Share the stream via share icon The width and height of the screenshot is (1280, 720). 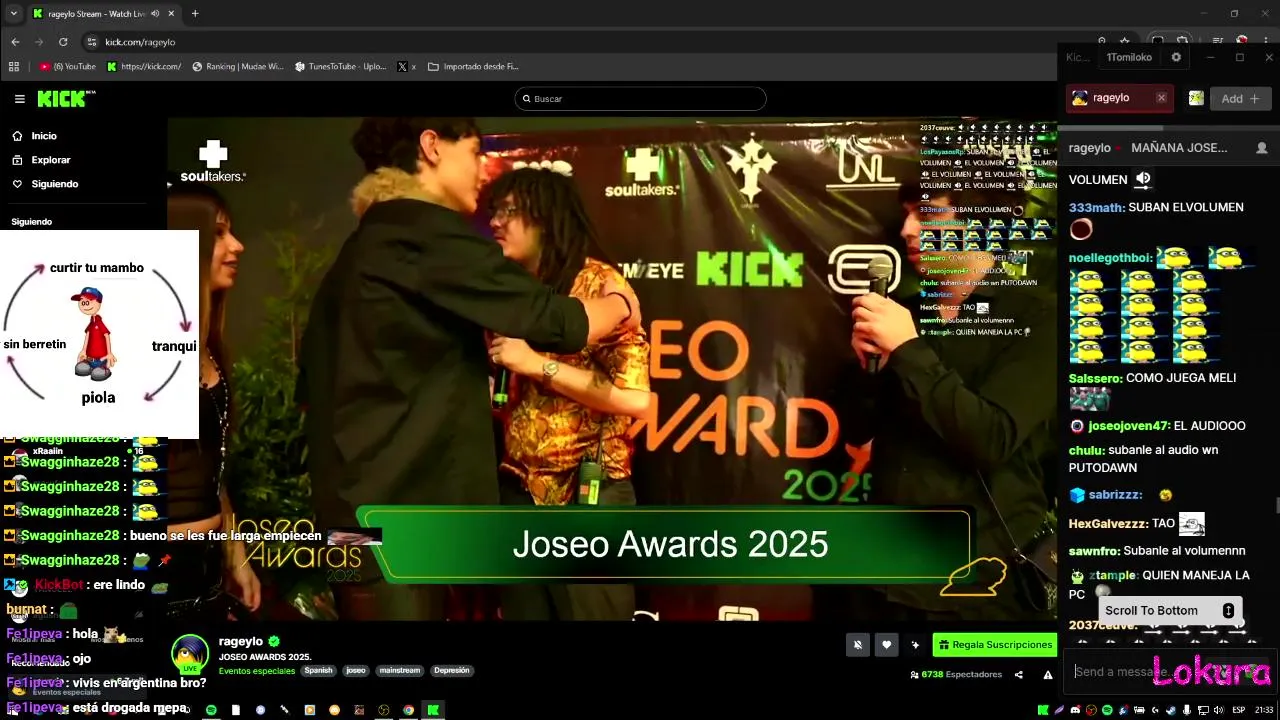point(1019,675)
